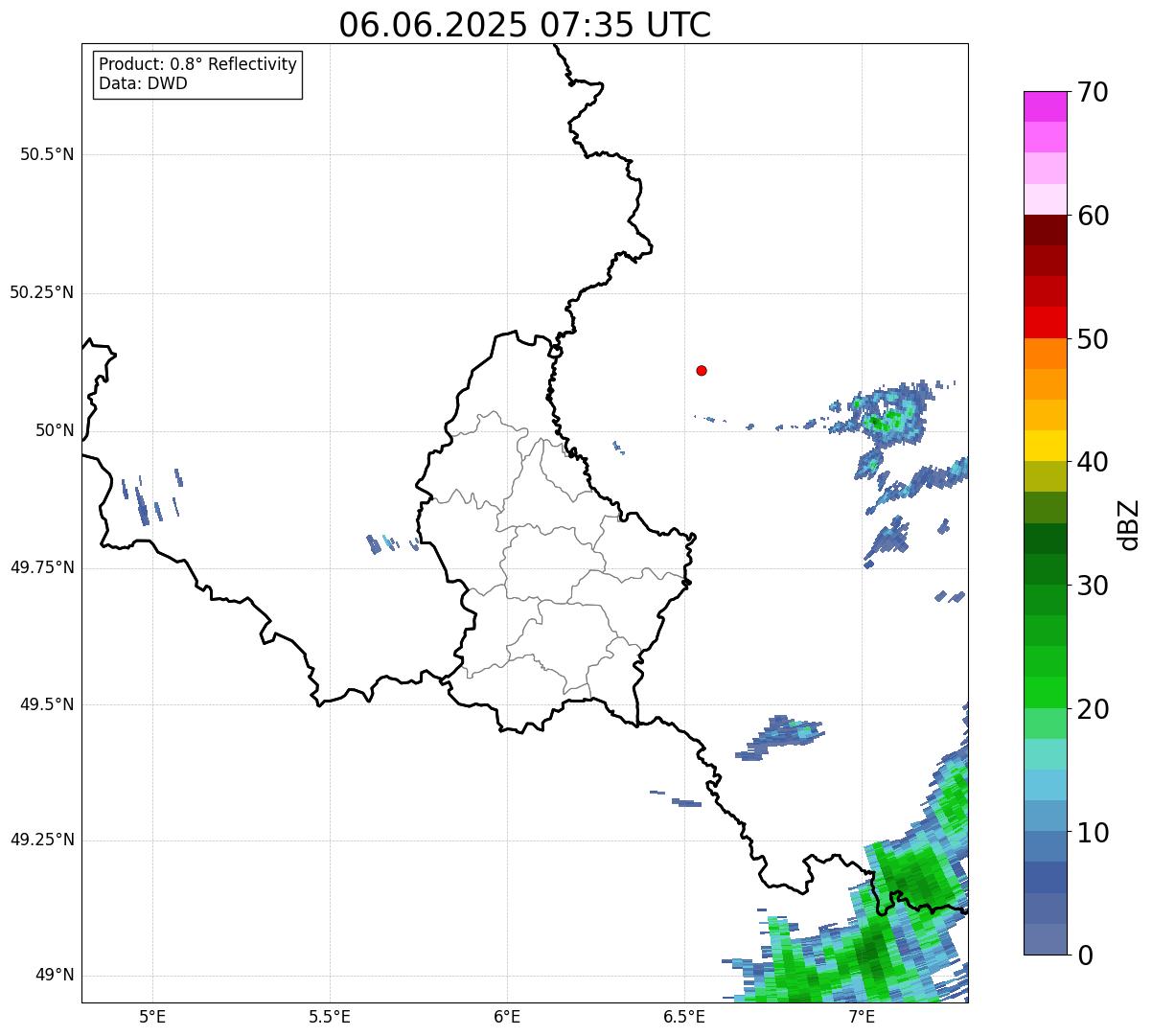The height and width of the screenshot is (1036, 1152).
Task: Click the latitude label "49.75°N"
Action: 42,567
